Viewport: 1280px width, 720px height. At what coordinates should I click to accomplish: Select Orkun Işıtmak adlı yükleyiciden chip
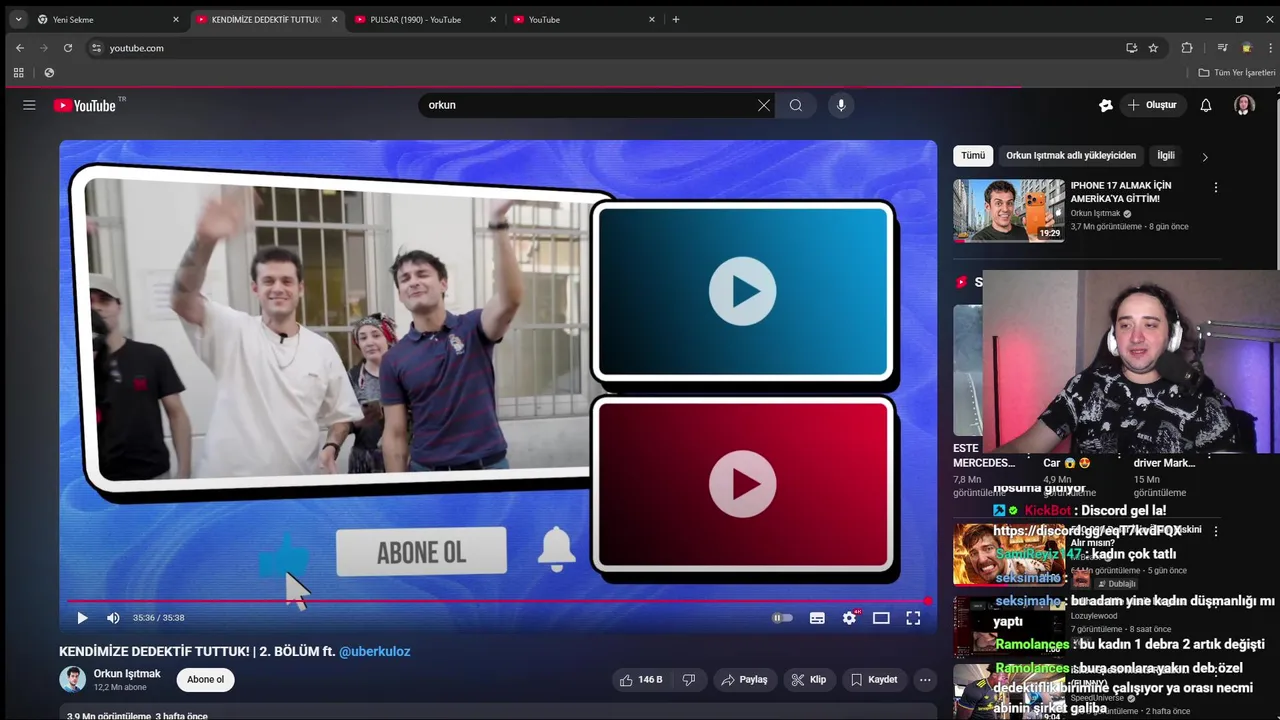tap(1071, 155)
